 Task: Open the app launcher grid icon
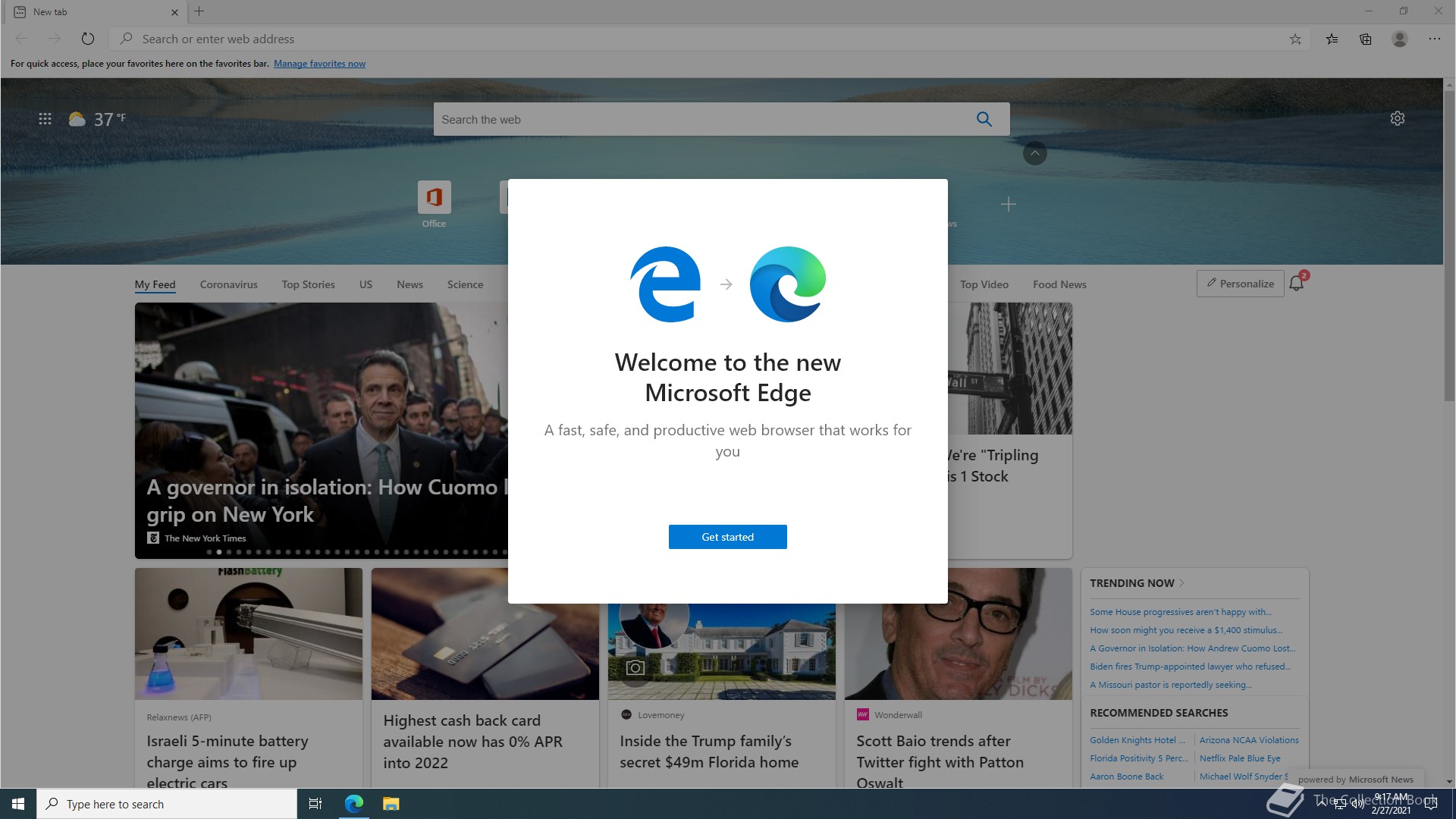45,119
